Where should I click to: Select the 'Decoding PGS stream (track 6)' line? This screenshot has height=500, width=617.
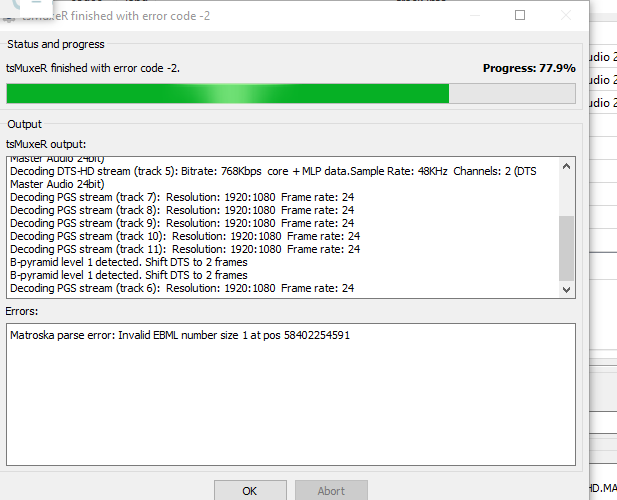pos(182,288)
